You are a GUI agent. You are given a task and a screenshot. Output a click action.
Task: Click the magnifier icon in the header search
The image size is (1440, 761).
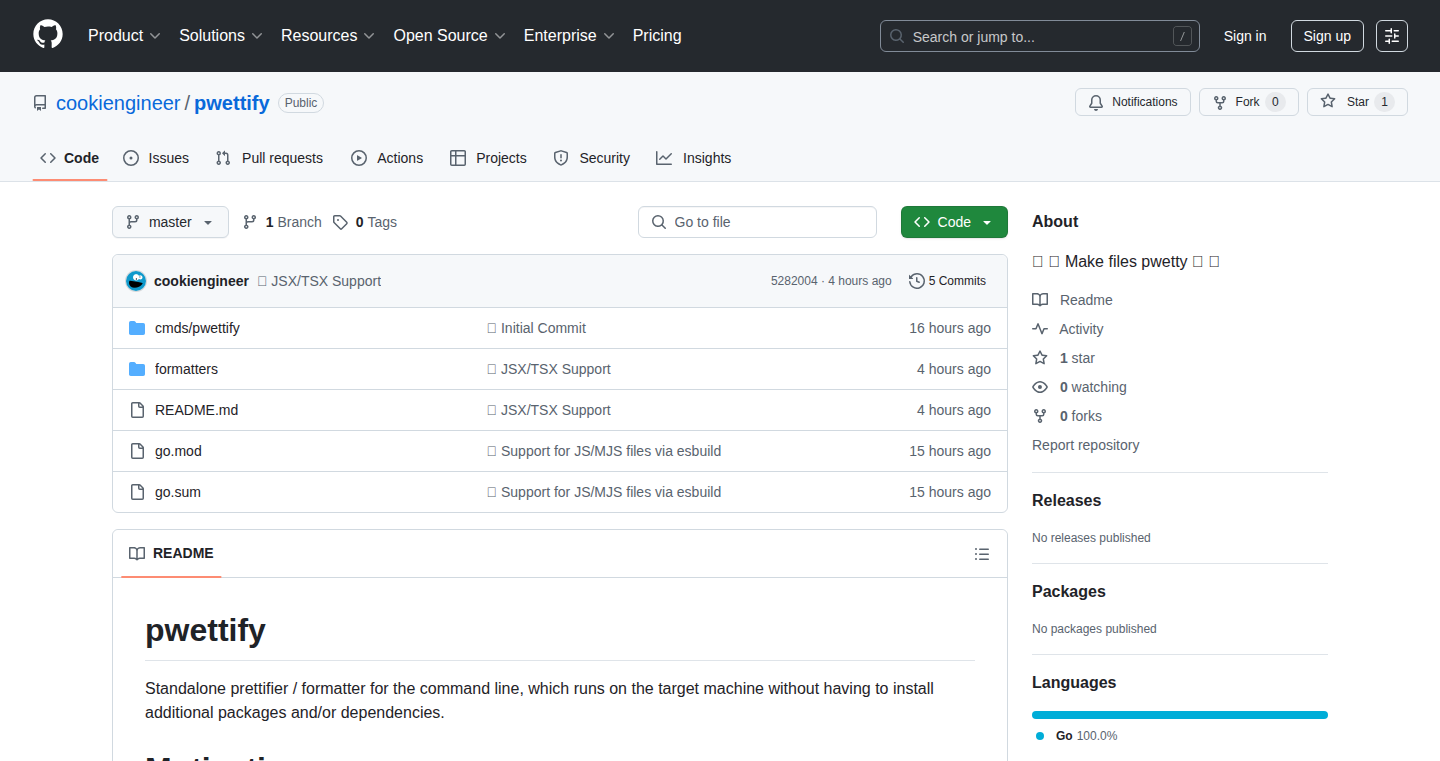(x=897, y=36)
